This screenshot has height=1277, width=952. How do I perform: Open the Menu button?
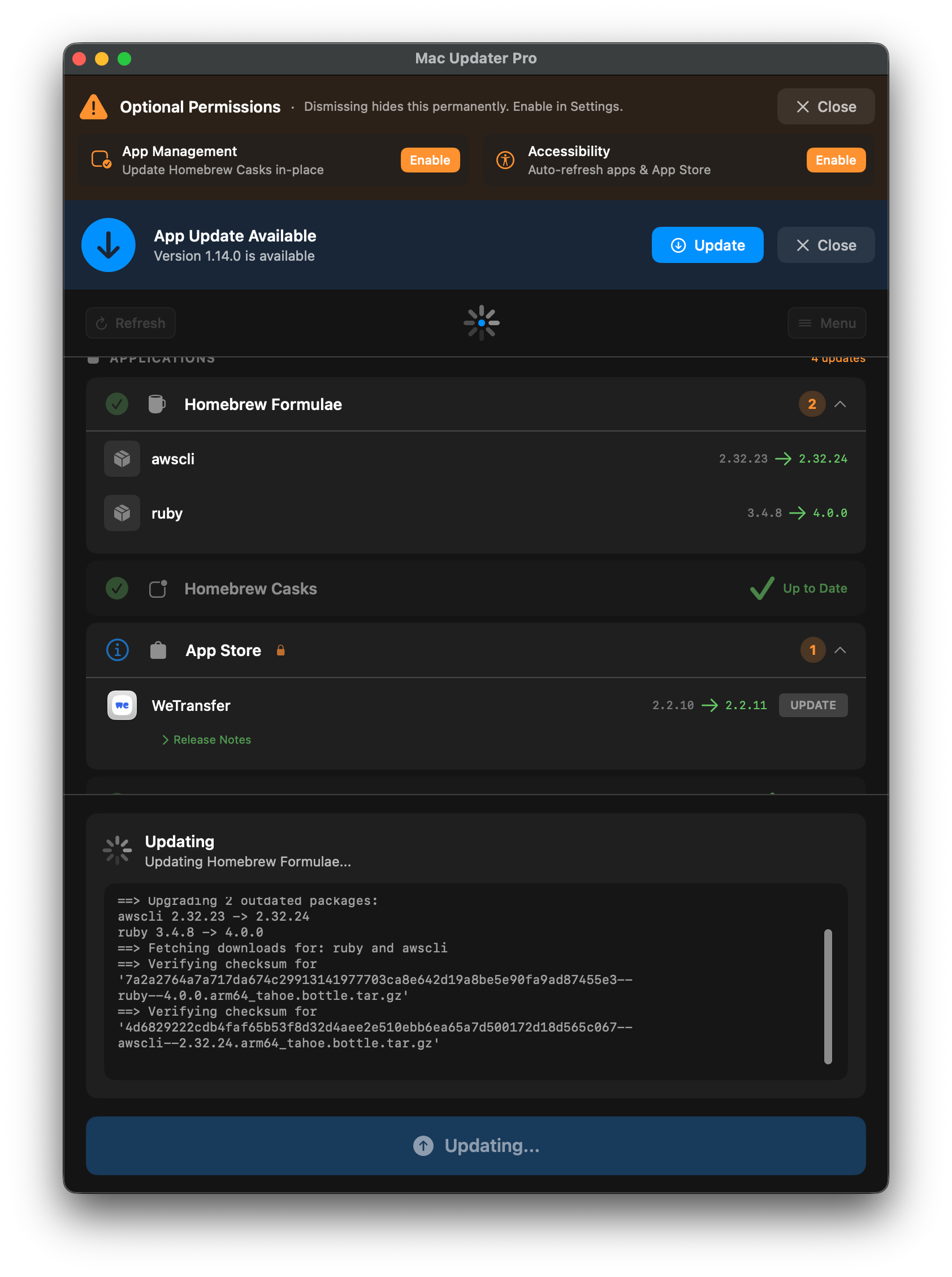pyautogui.click(x=827, y=323)
